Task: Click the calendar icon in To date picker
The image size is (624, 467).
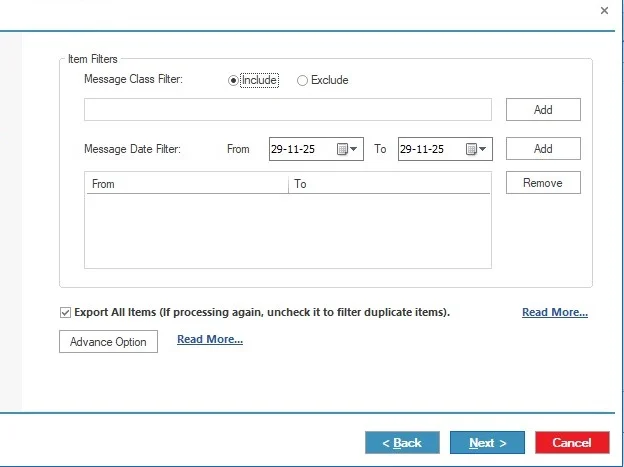Action: point(471,149)
